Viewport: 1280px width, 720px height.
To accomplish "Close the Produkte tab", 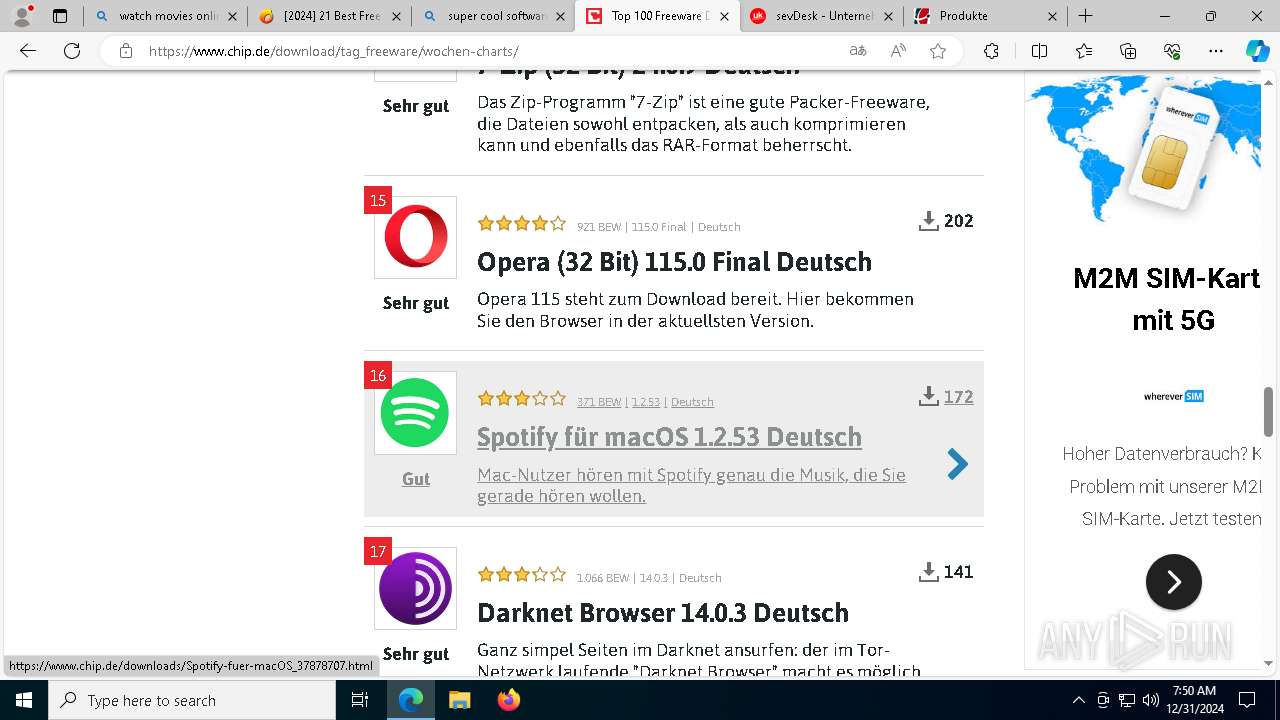I will pyautogui.click(x=1052, y=16).
